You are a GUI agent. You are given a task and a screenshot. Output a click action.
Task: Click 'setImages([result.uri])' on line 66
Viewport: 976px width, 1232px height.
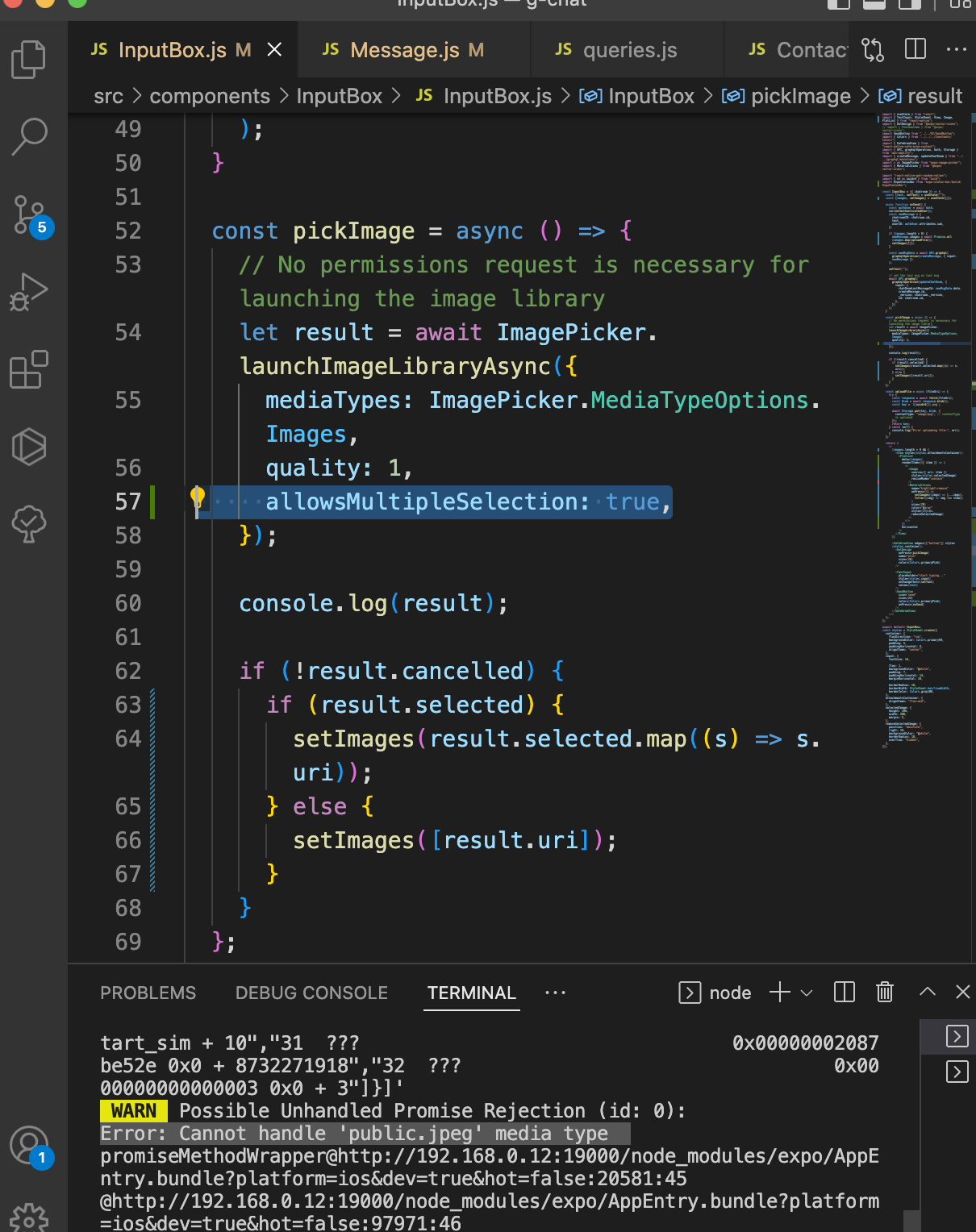455,840
